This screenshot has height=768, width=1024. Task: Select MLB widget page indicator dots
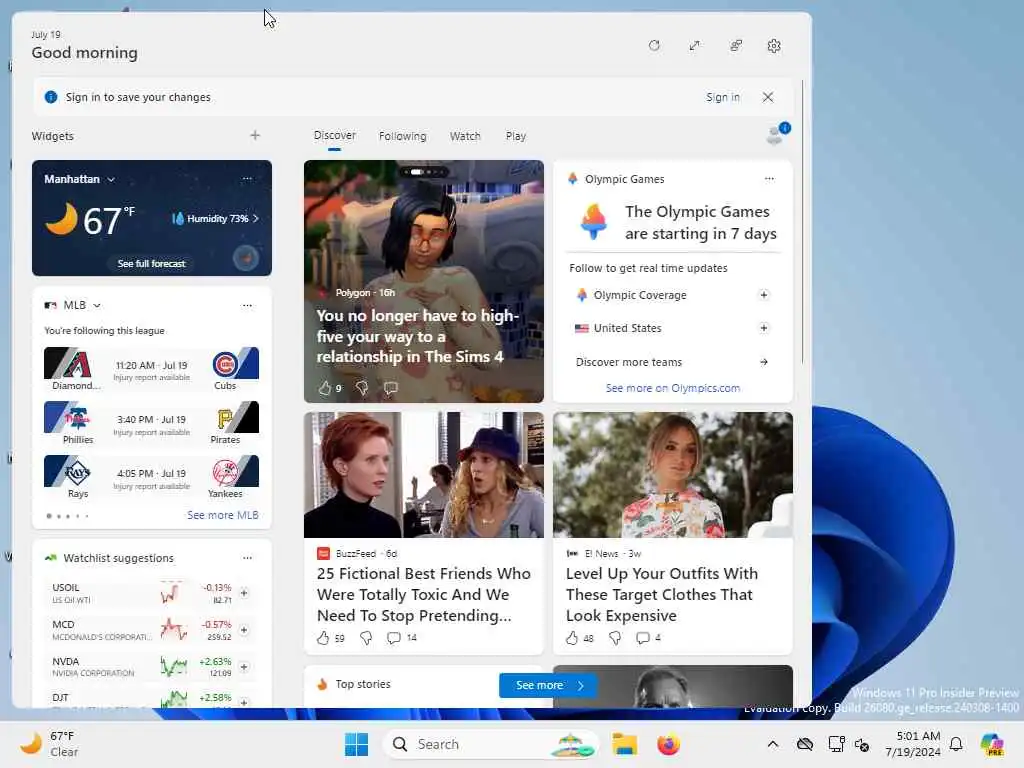[x=68, y=516]
